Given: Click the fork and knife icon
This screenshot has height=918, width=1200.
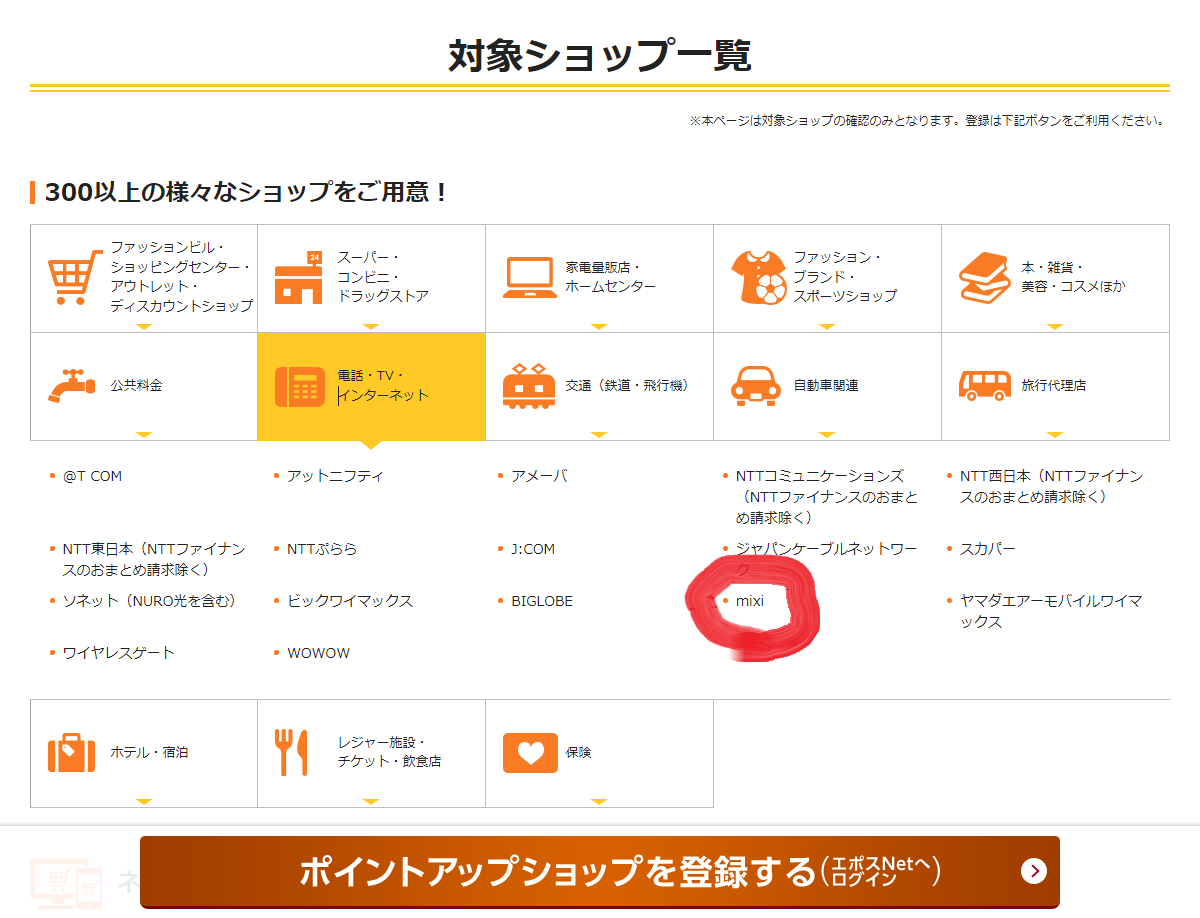Looking at the screenshot, I should point(291,752).
